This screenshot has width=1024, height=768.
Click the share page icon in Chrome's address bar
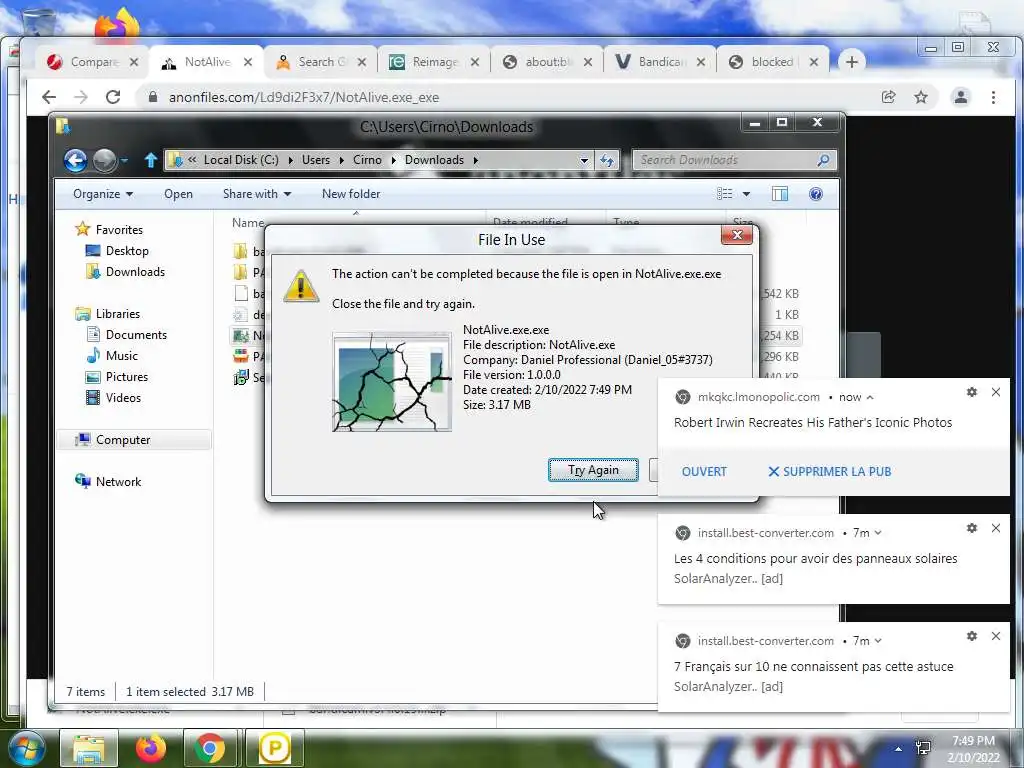coord(888,97)
